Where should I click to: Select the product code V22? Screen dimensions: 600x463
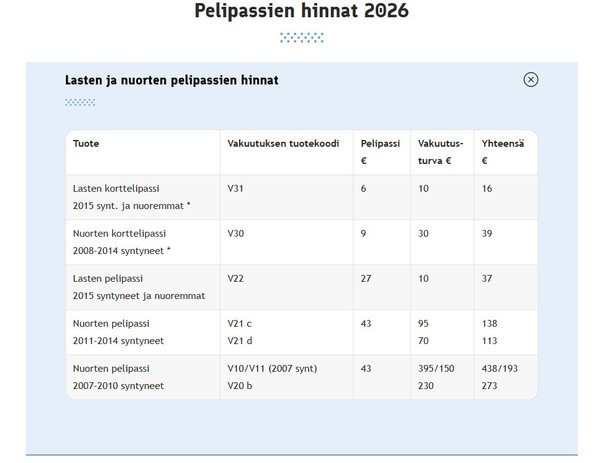click(x=236, y=278)
